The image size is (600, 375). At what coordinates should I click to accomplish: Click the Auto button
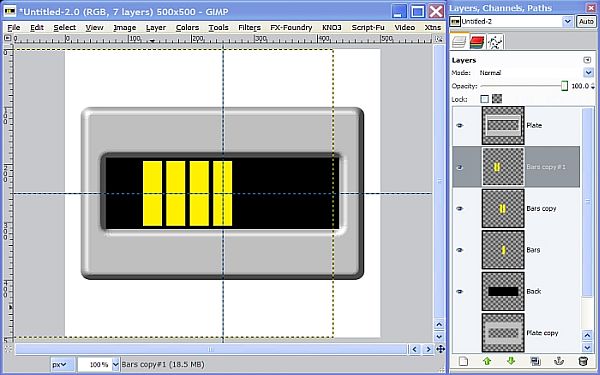tap(586, 22)
